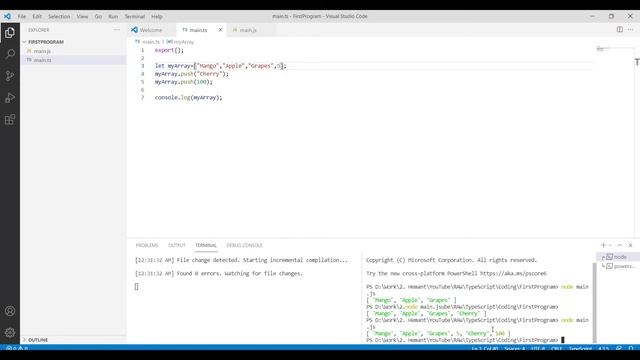Open the Explorer view in activity bar
The image size is (640, 360).
(x=10, y=32)
